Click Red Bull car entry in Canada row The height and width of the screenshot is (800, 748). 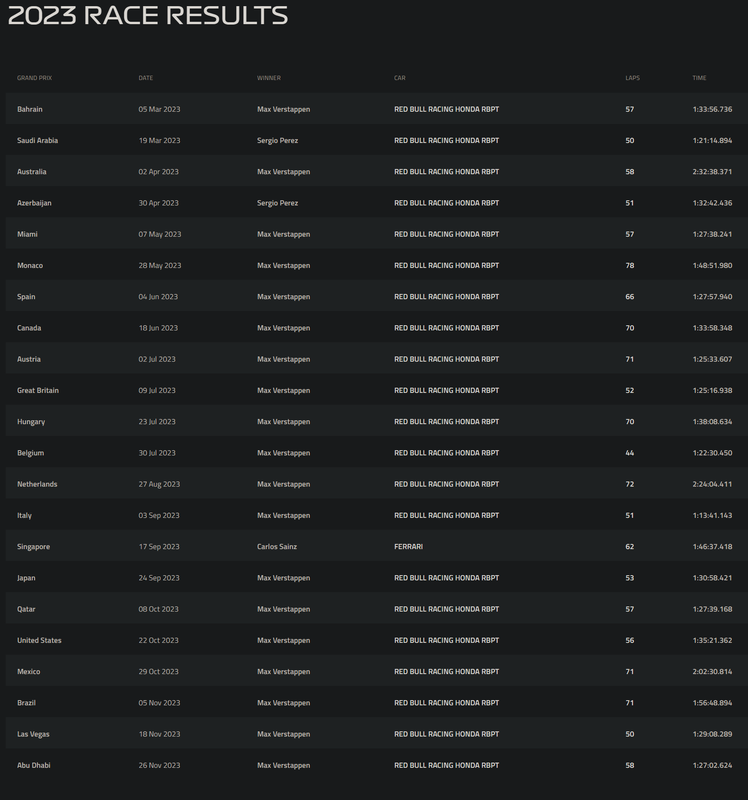pos(446,328)
